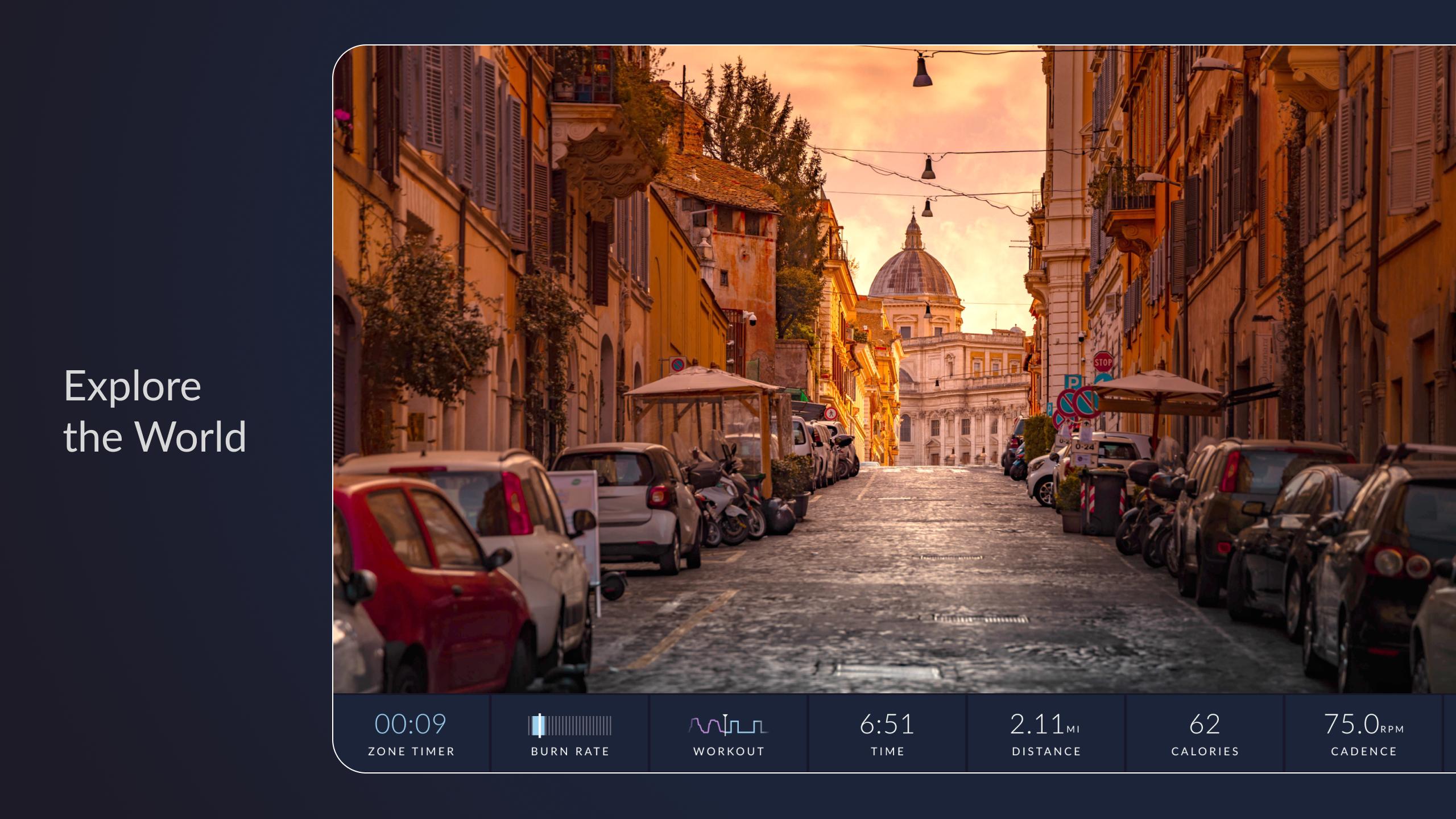Click the TIME label text
The height and width of the screenshot is (819, 1456).
tap(887, 751)
